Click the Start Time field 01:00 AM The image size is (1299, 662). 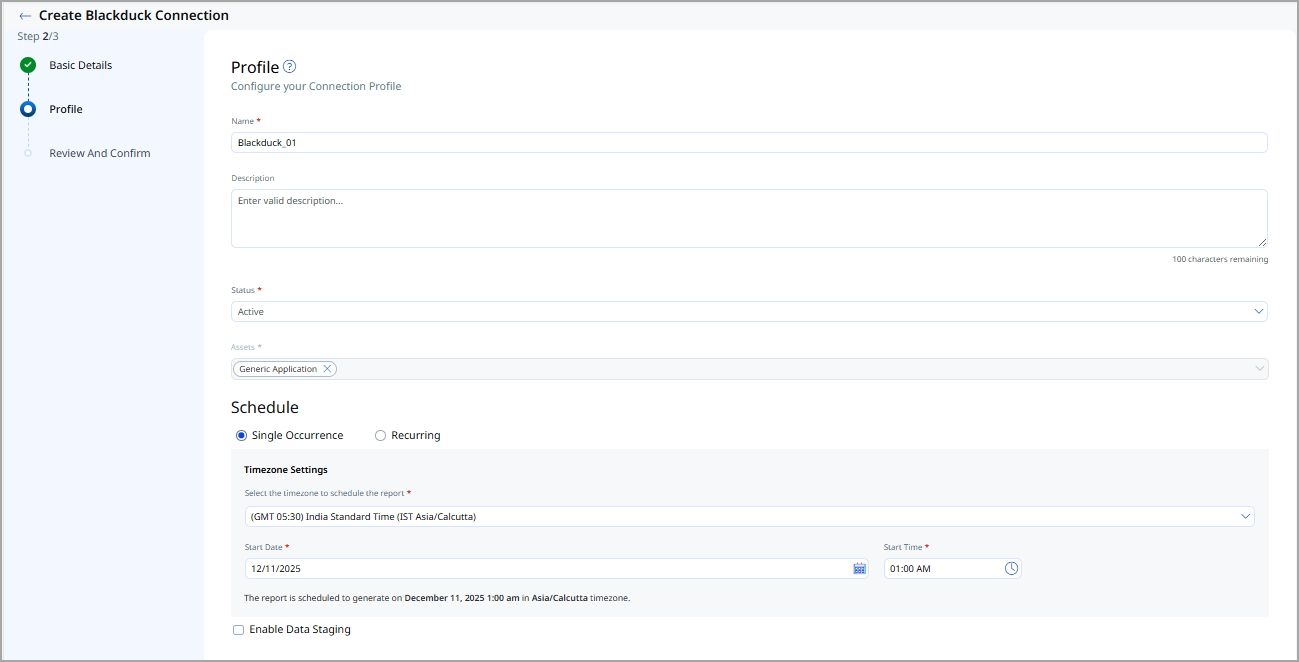(x=953, y=568)
